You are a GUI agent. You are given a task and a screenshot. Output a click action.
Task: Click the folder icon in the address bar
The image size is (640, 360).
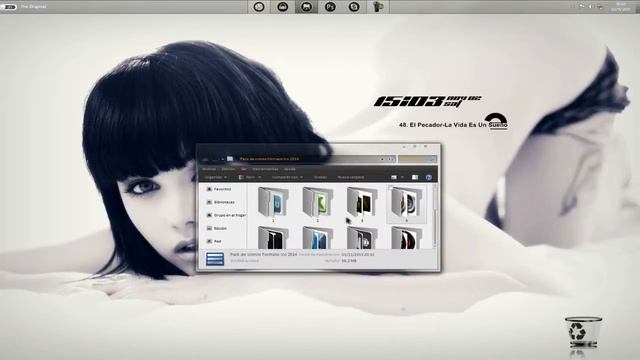[x=230, y=159]
